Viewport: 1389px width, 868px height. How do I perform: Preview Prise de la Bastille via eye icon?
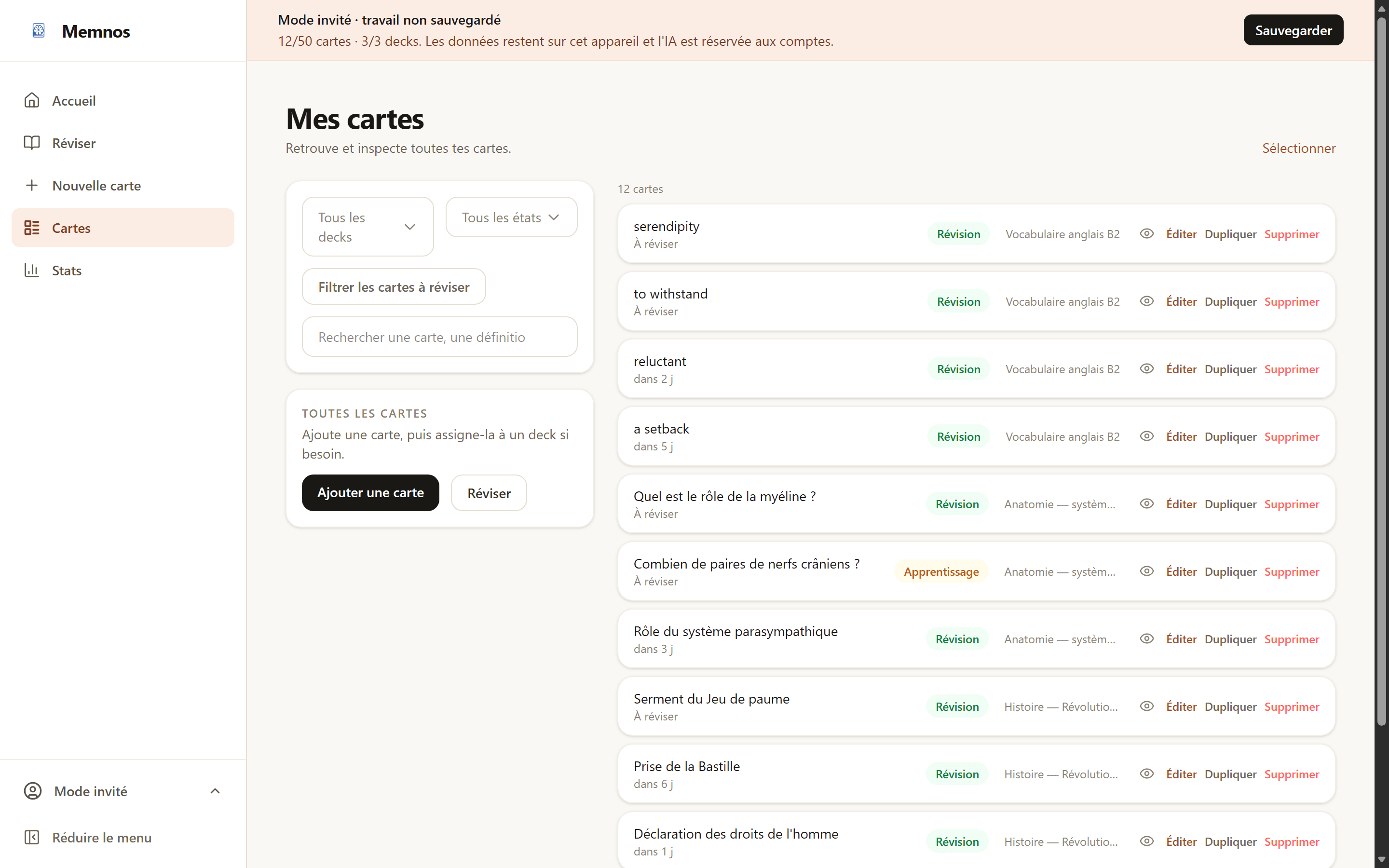[1146, 774]
